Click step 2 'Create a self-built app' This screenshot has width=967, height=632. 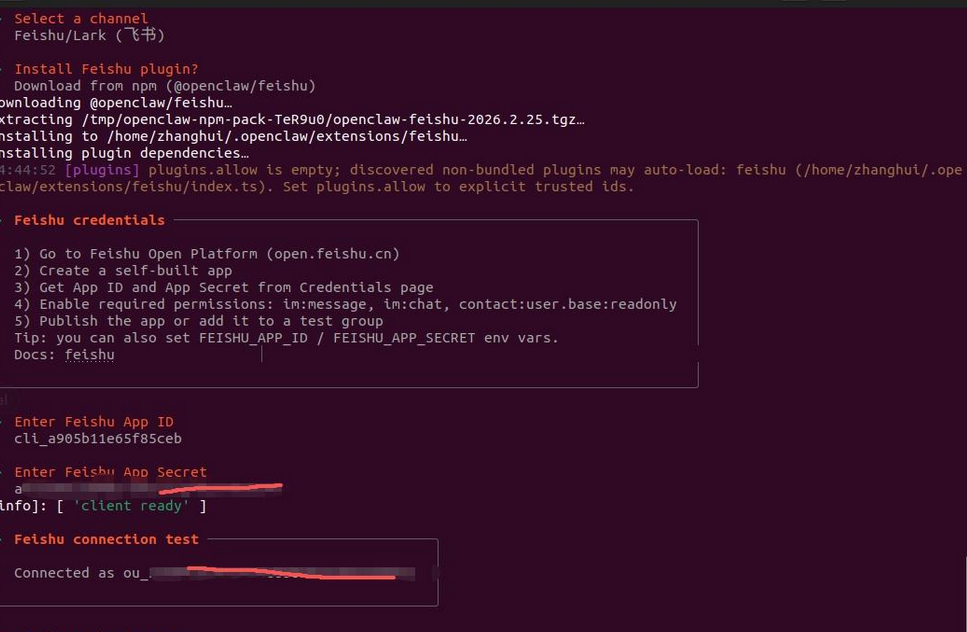tap(123, 270)
